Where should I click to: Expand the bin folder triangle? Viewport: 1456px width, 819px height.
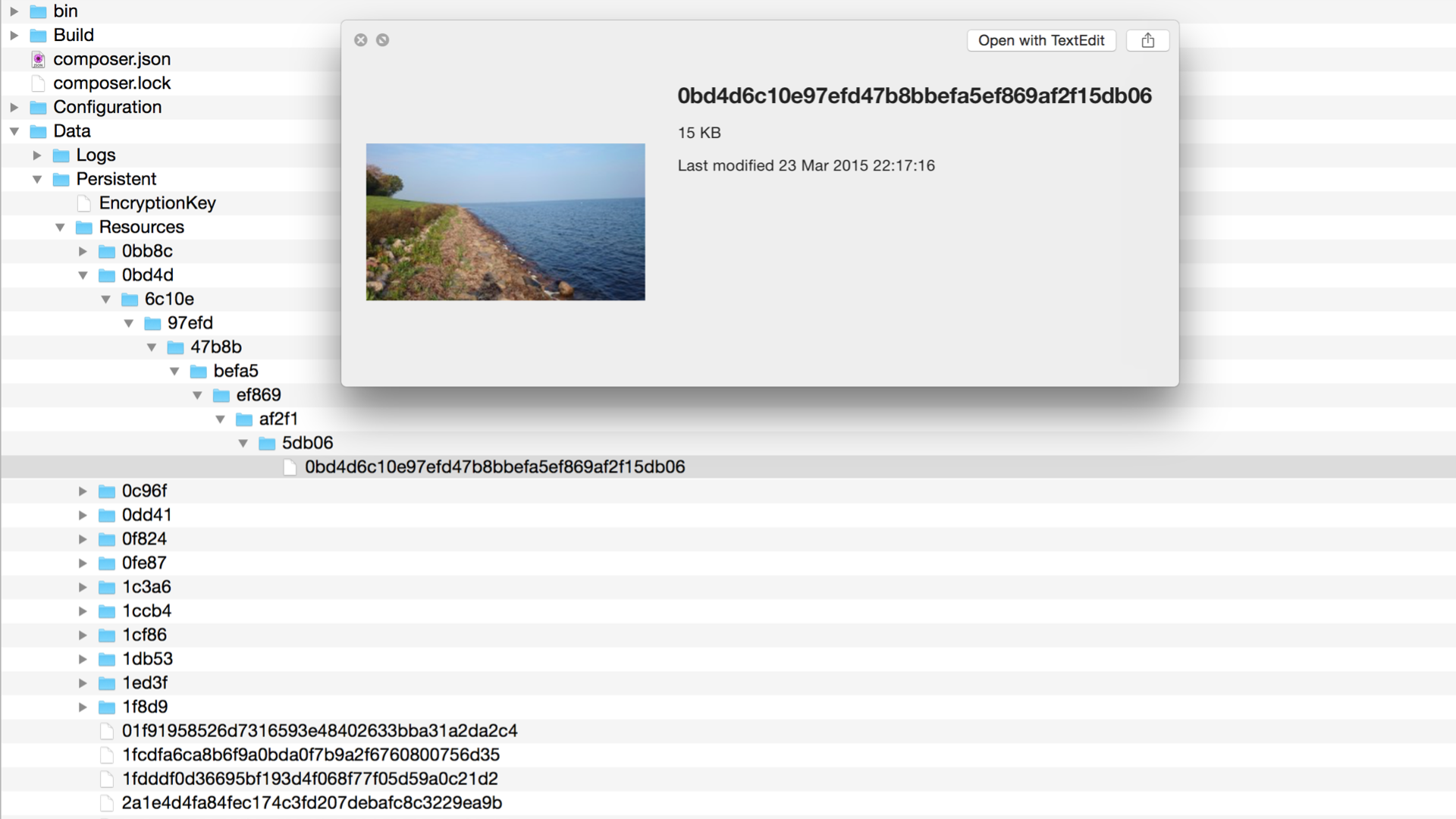[x=14, y=11]
